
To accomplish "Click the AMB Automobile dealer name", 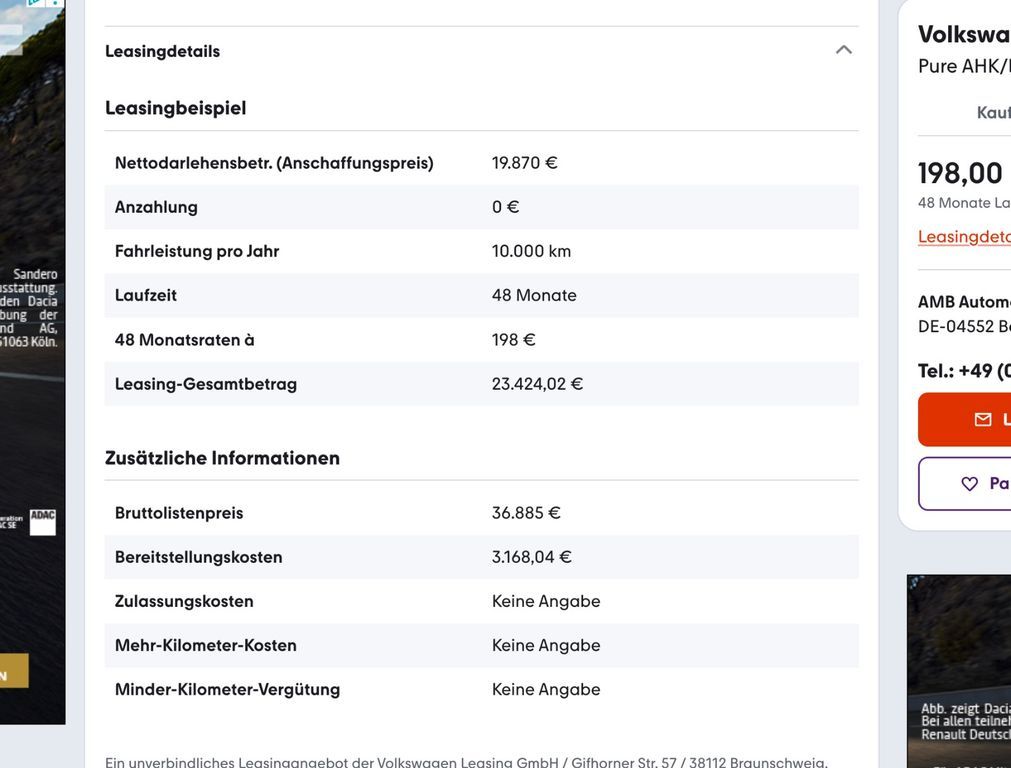I will click(x=964, y=302).
